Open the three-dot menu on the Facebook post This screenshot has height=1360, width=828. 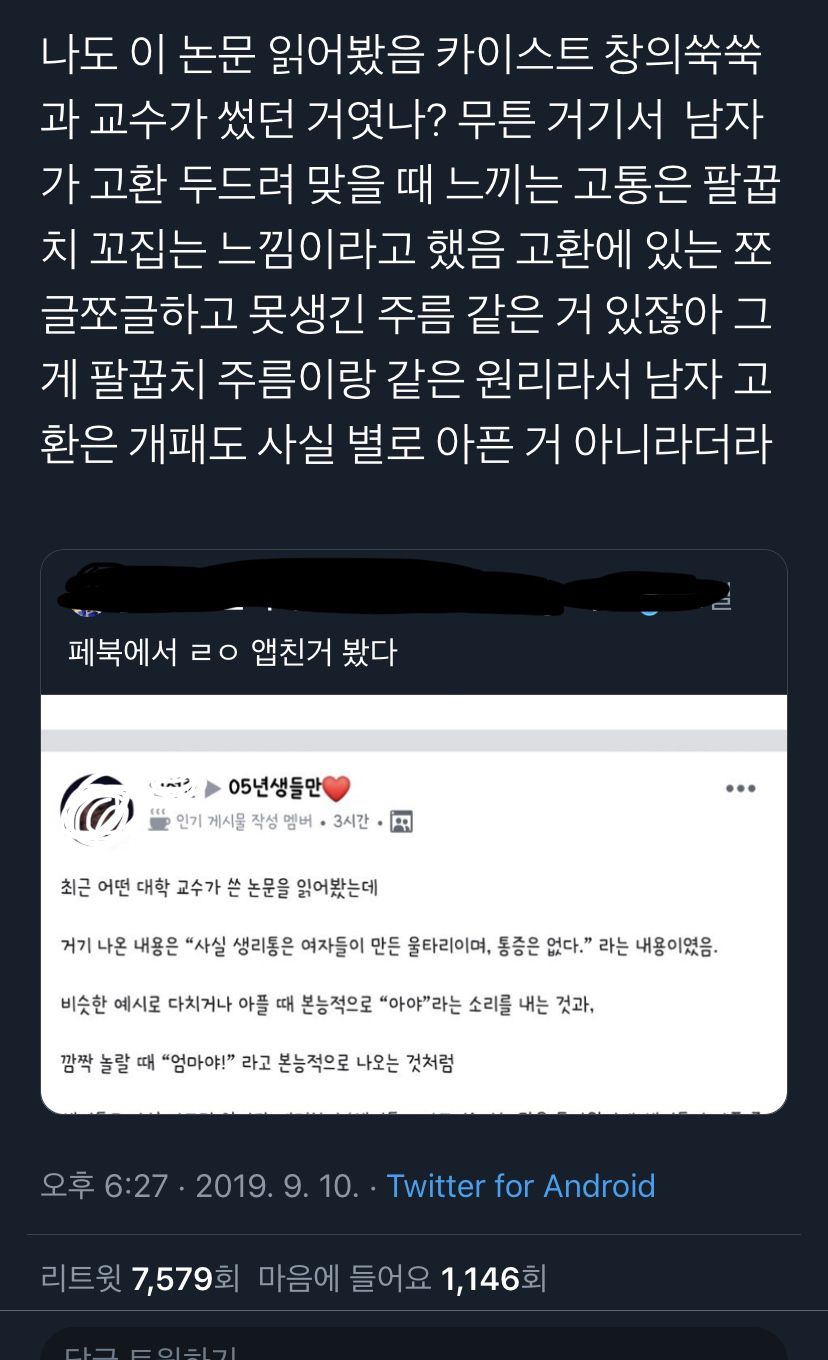(x=740, y=788)
